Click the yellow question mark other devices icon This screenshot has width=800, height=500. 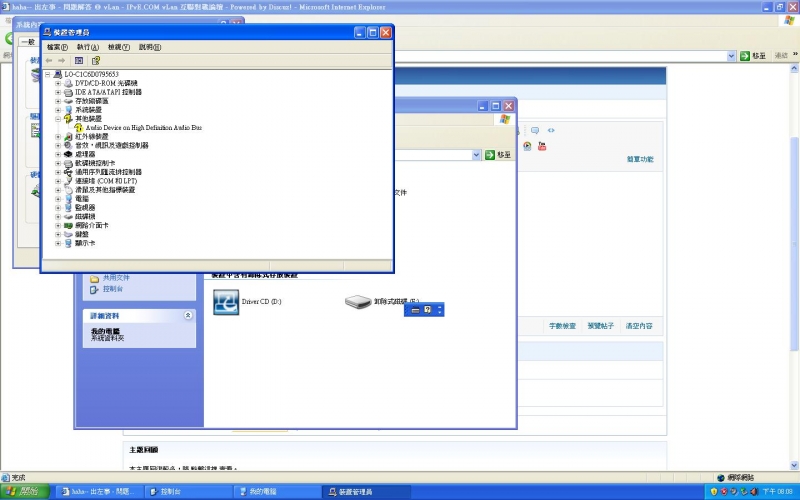[68, 118]
